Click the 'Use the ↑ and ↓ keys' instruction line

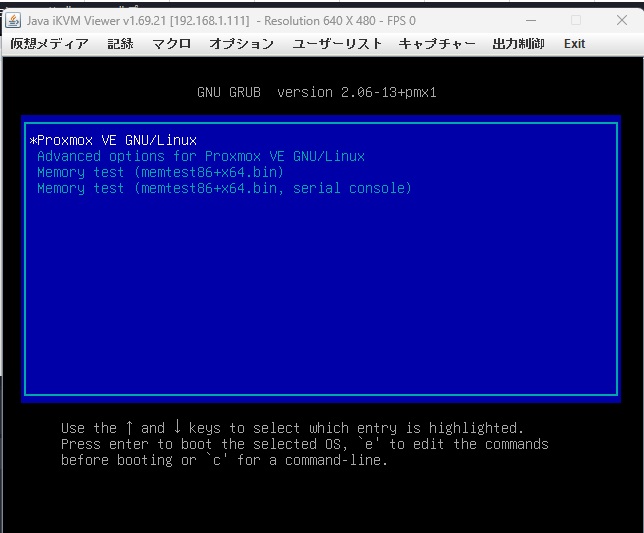click(x=292, y=428)
